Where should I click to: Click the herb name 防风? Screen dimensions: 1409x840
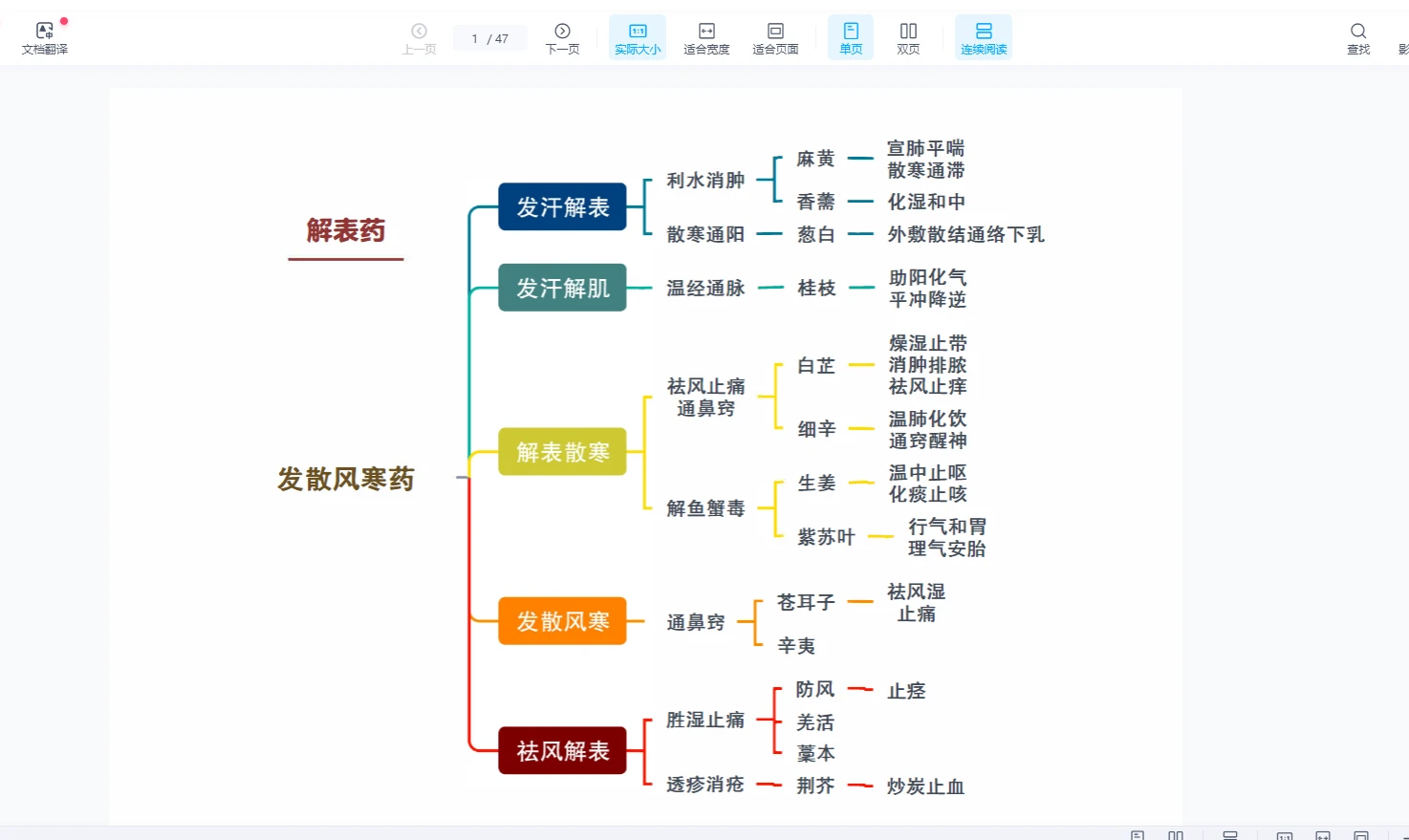(x=815, y=689)
